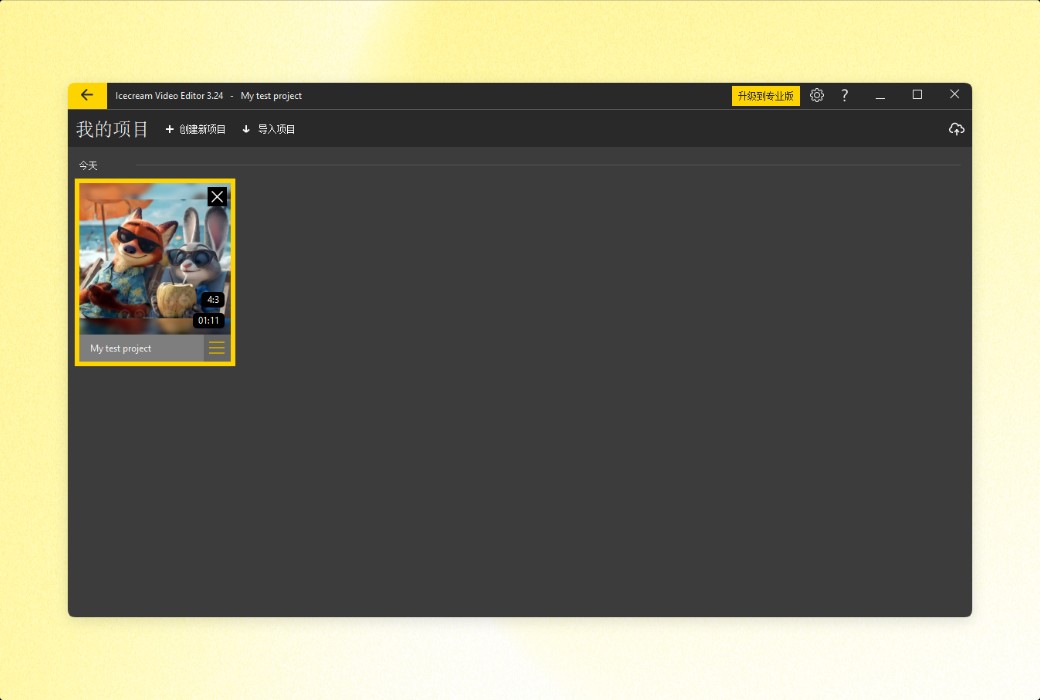Click the 01:11 duration badge
The width and height of the screenshot is (1040, 700).
[207, 320]
